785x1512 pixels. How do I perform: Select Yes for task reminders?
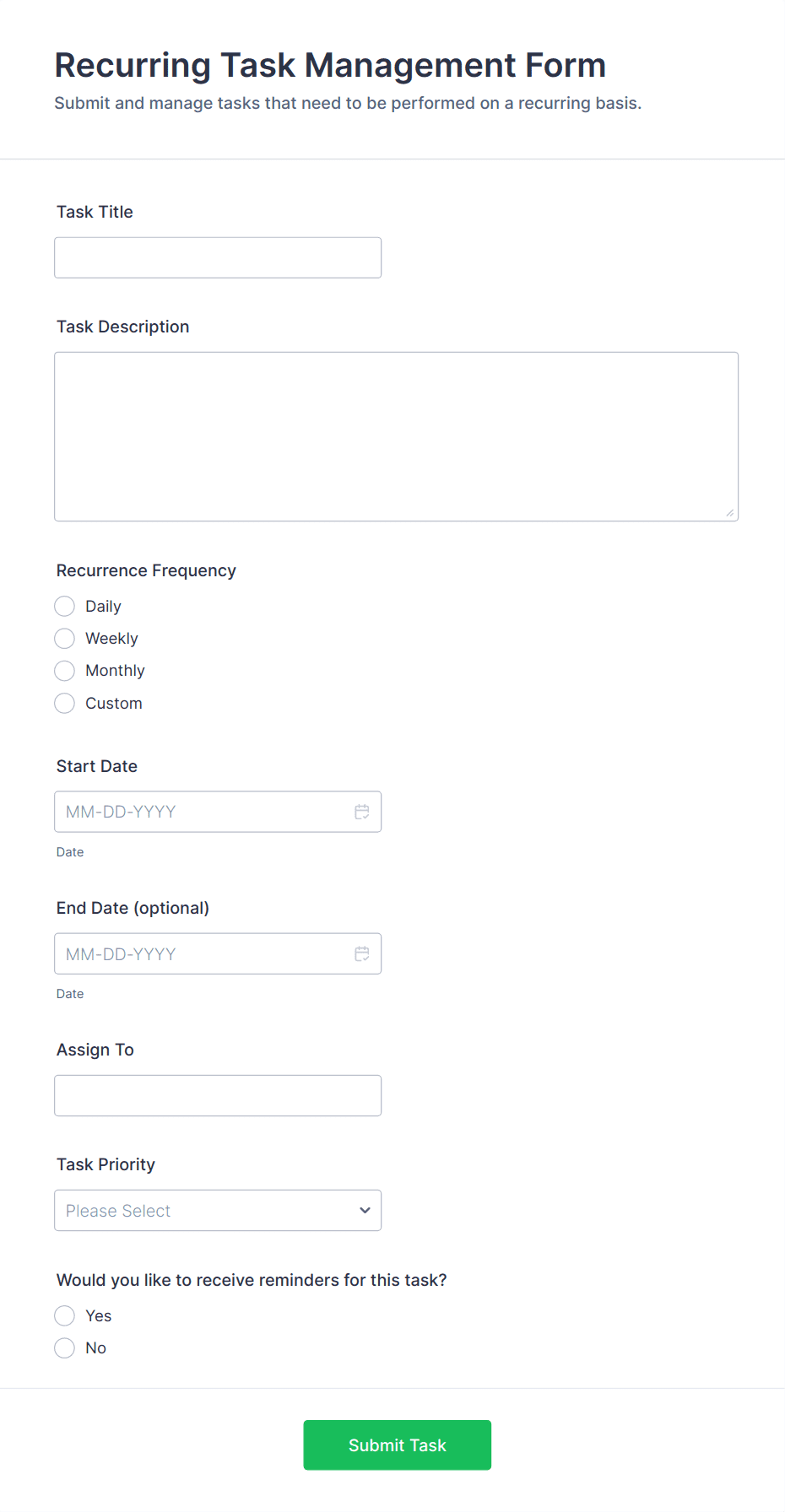65,1315
